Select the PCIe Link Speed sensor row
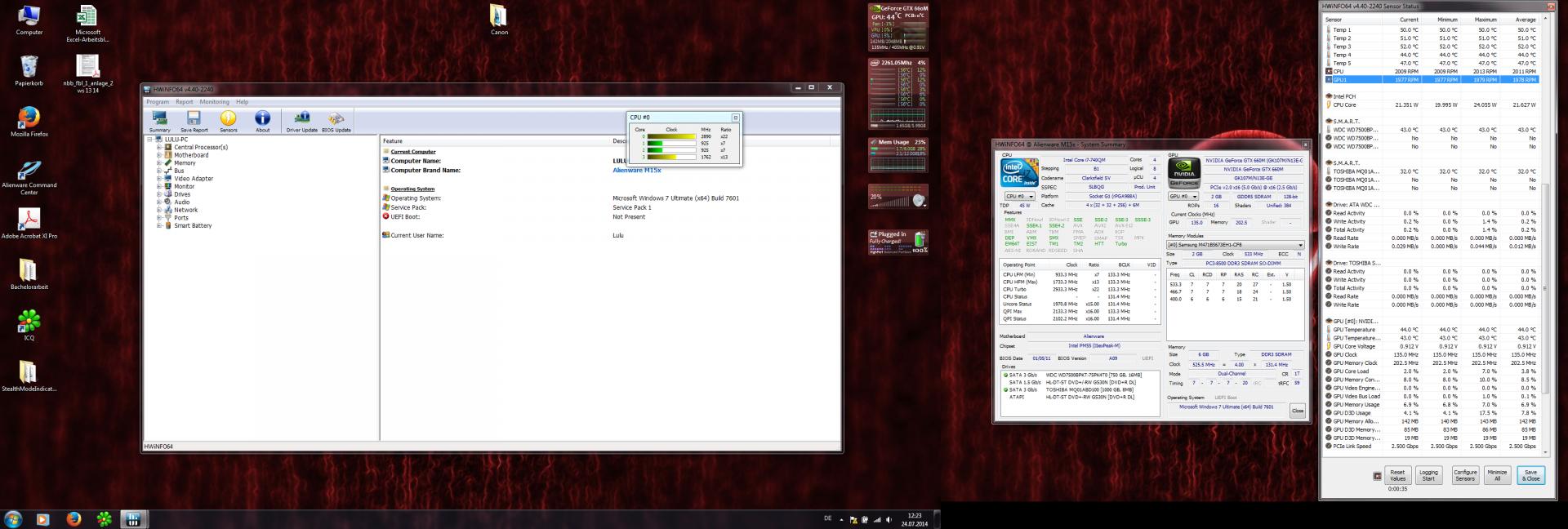 [x=1431, y=447]
